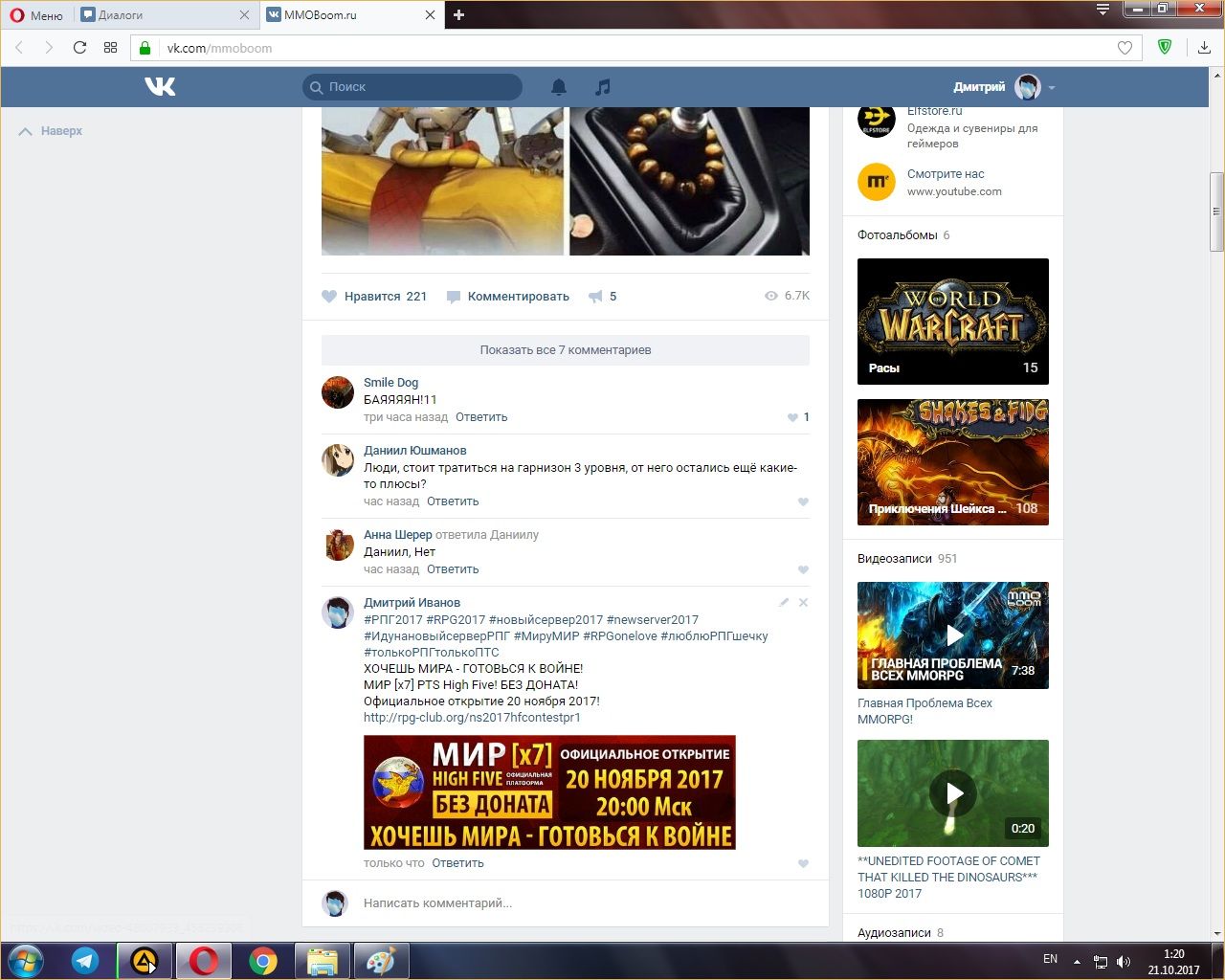Open Telegram from the taskbar
The height and width of the screenshot is (980, 1225).
pyautogui.click(x=85, y=961)
